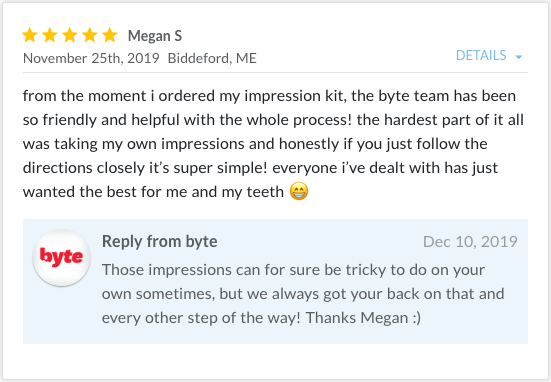The height and width of the screenshot is (382, 551).
Task: Click the phrase 'directions closely it's super simple'
Action: click(145, 168)
